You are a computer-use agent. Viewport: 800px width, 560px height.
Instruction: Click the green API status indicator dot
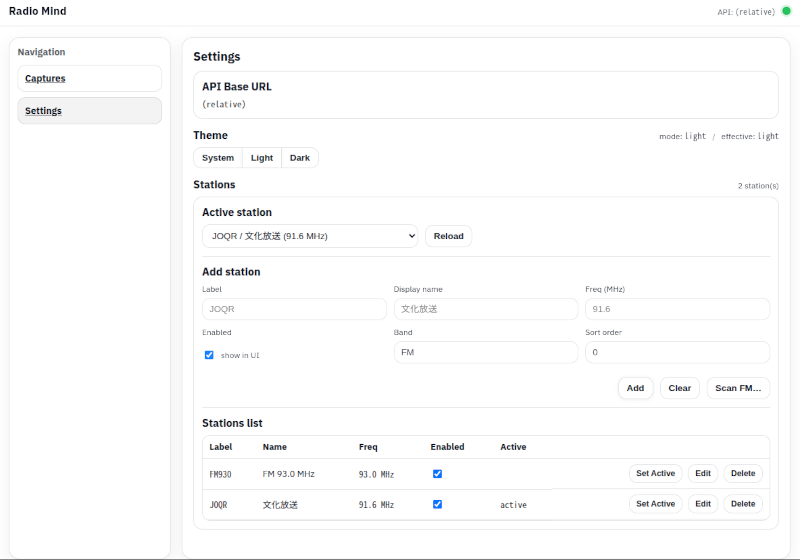pos(786,11)
